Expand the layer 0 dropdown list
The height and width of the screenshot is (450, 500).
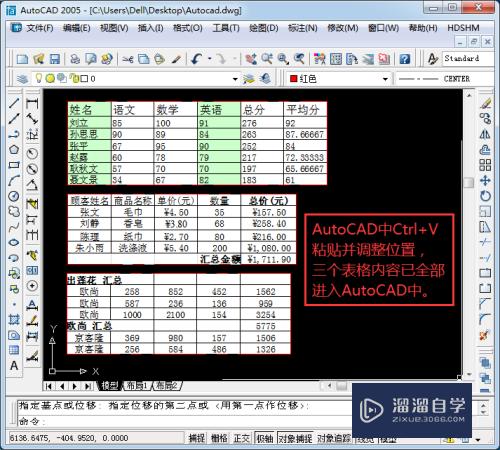click(235, 79)
